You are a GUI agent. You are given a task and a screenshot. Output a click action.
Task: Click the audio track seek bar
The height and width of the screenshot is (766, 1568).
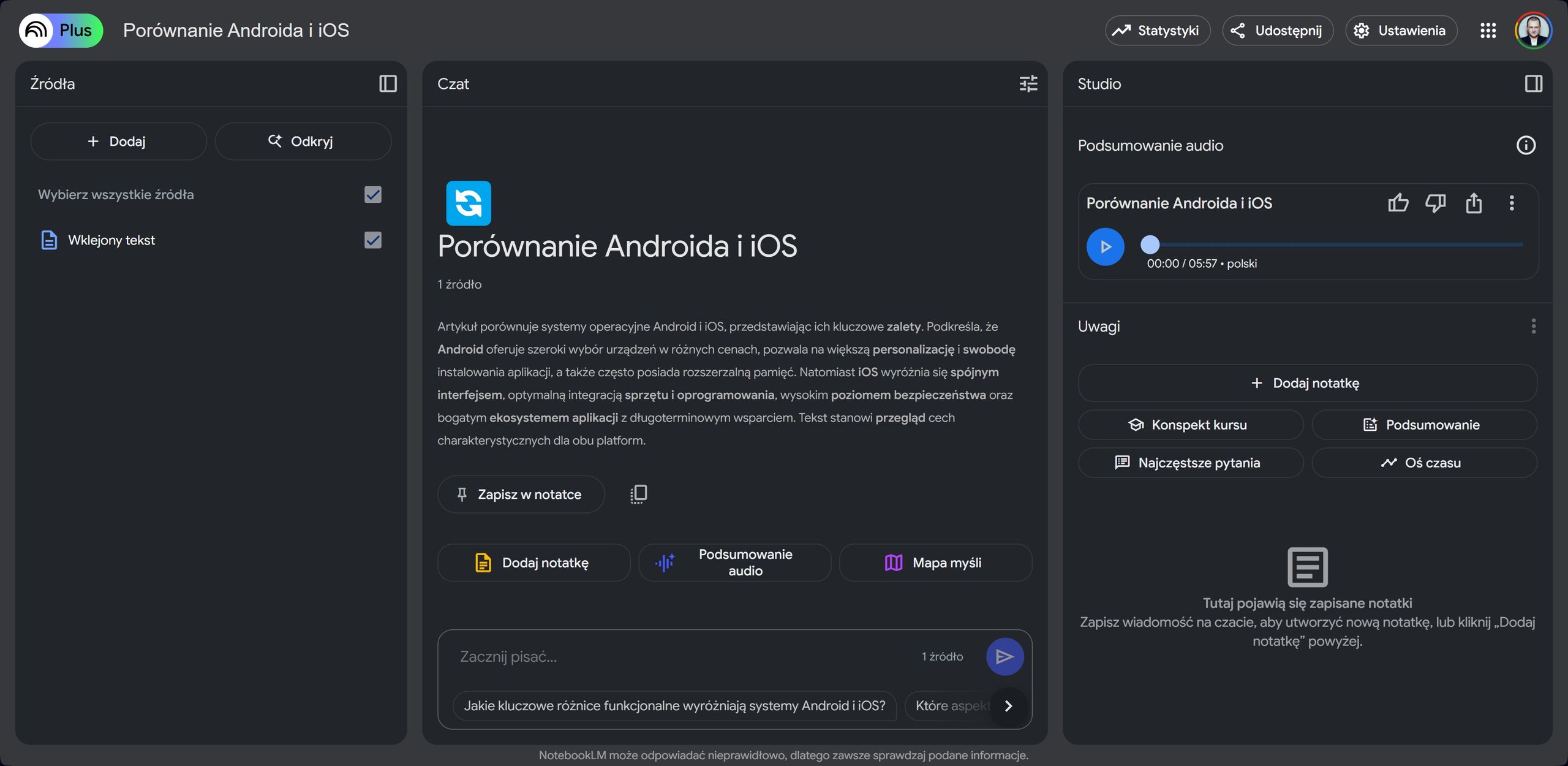coord(1337,245)
